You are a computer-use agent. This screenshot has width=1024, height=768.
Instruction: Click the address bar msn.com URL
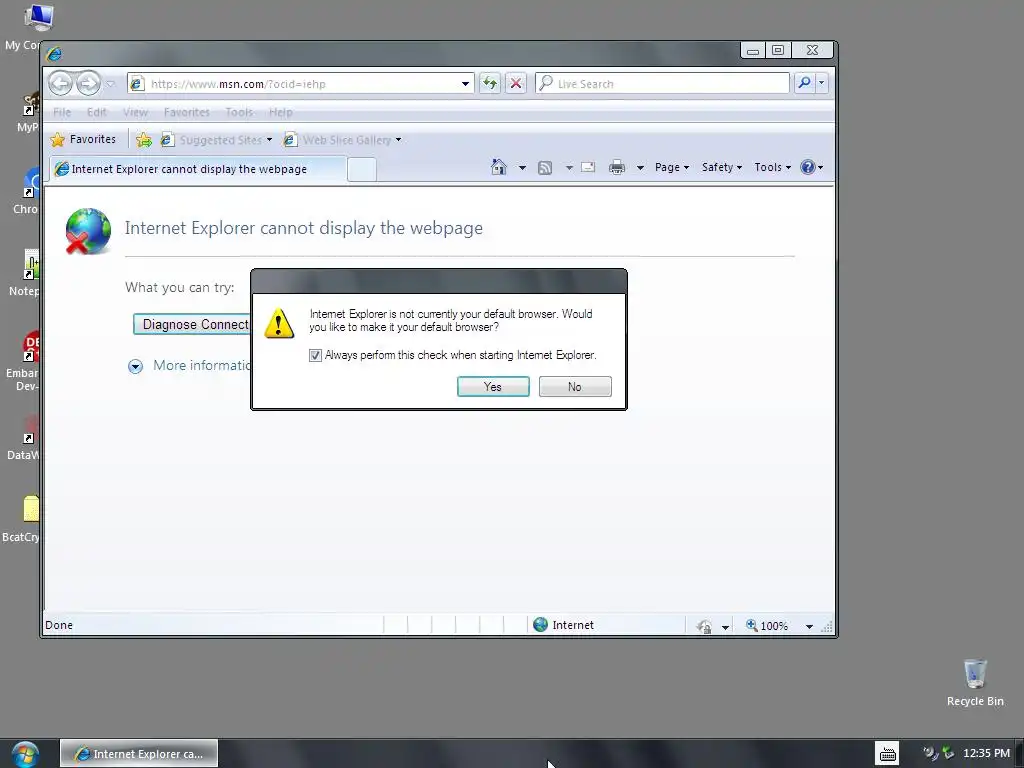pos(238,84)
